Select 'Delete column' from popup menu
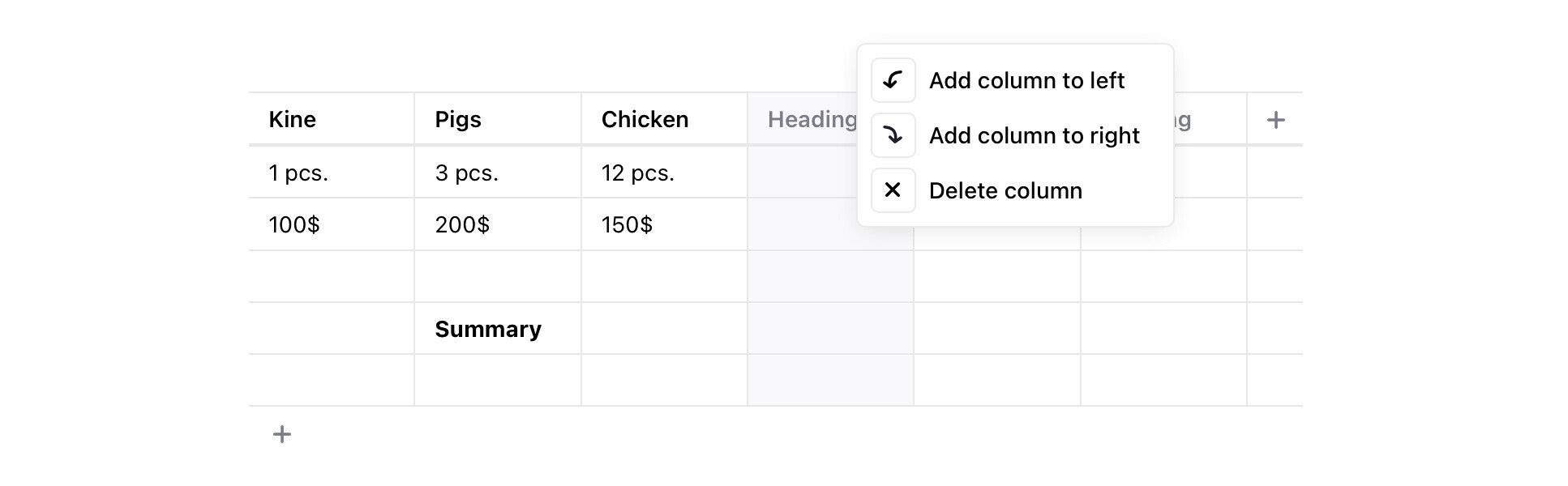 1005,190
